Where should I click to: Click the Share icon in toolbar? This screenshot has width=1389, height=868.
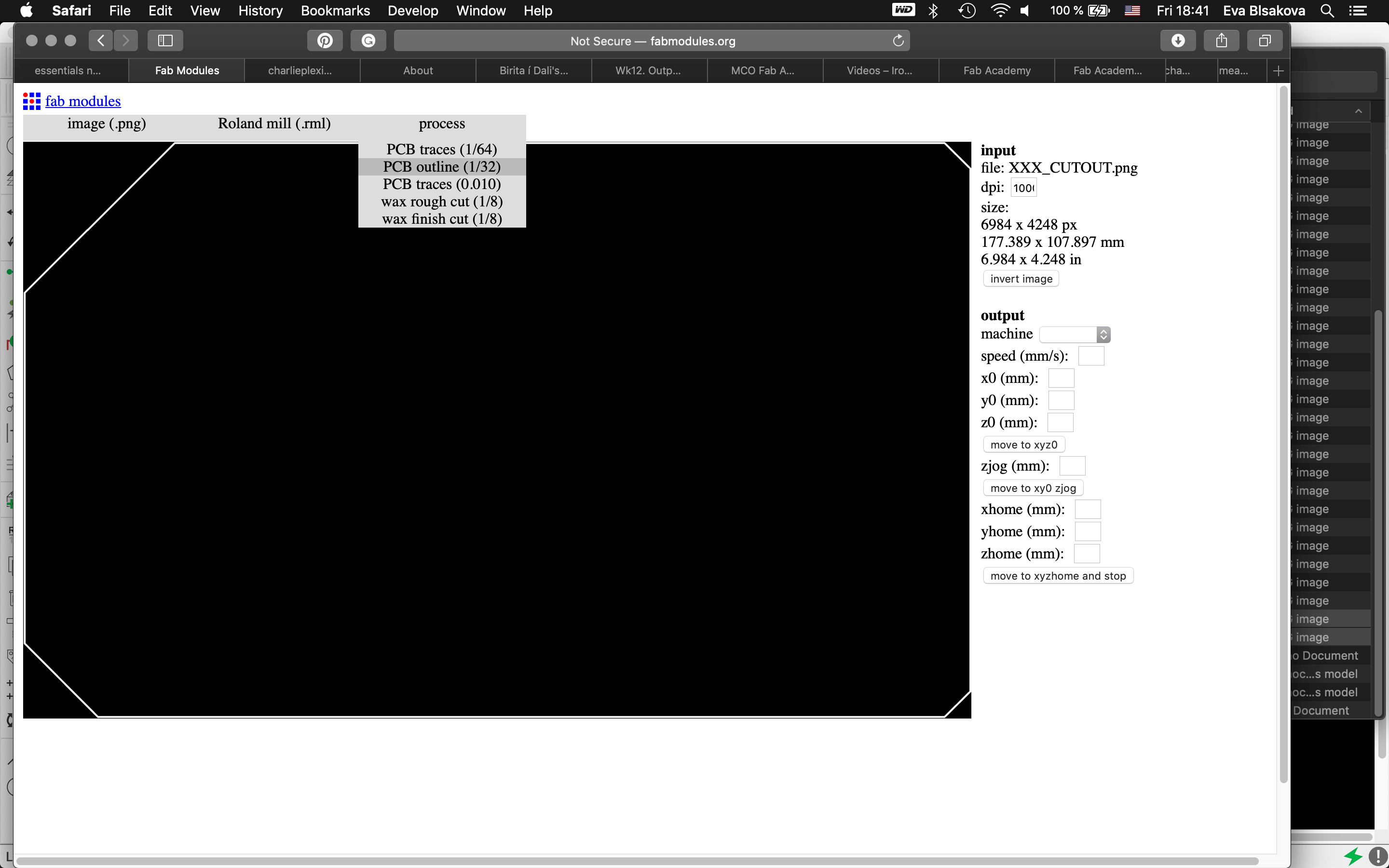click(x=1221, y=41)
